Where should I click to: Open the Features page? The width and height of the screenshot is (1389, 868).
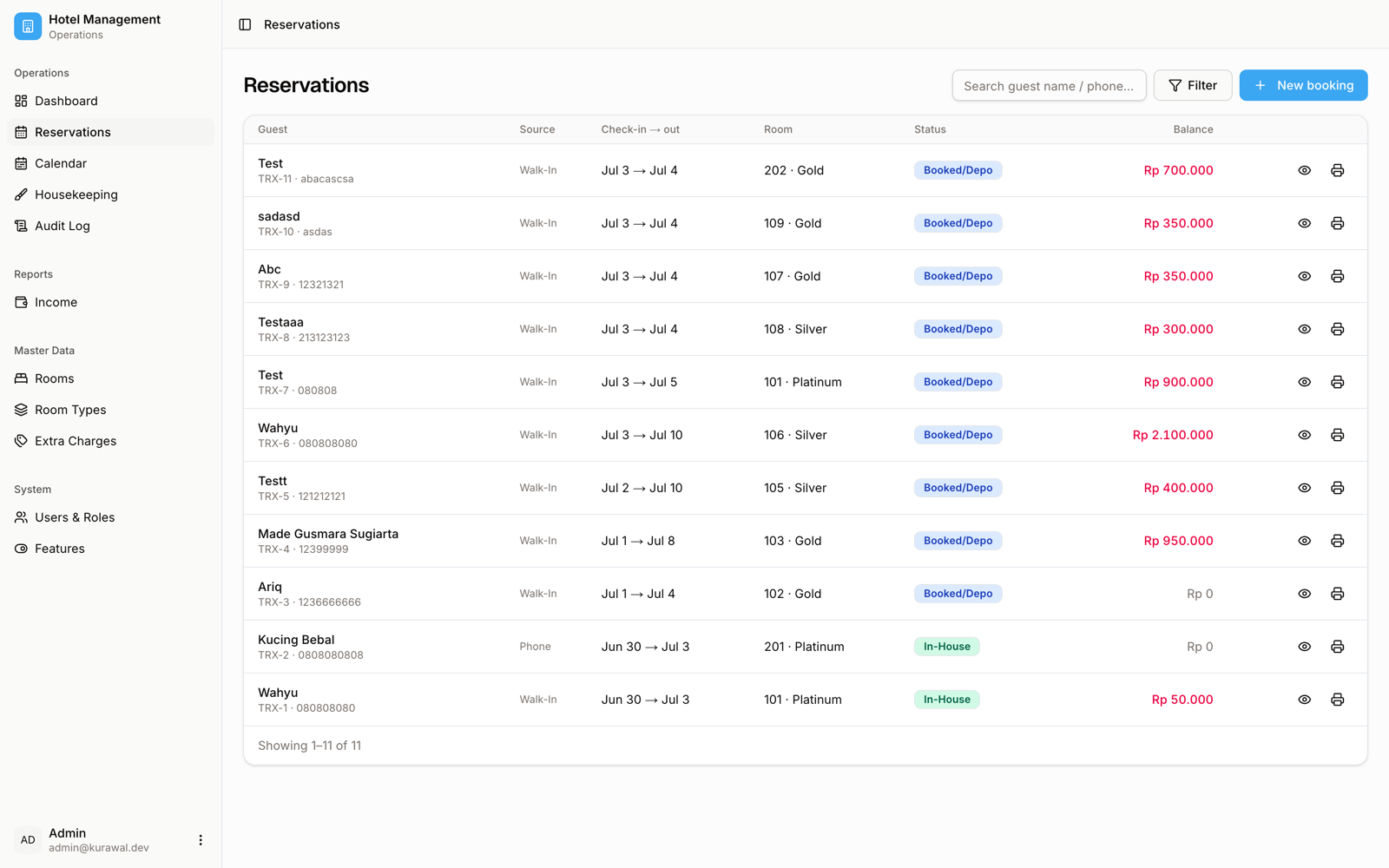110,549
